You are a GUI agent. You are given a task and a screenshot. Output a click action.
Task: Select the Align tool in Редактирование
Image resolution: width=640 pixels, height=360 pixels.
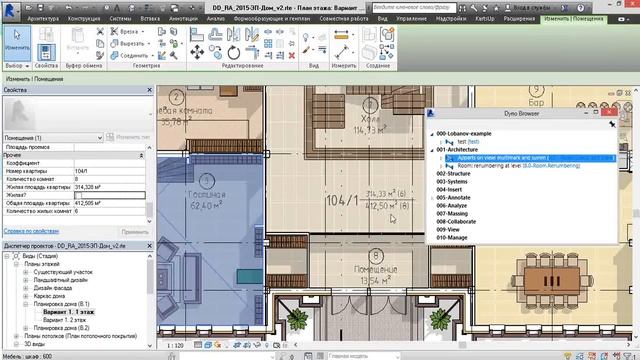coord(197,34)
